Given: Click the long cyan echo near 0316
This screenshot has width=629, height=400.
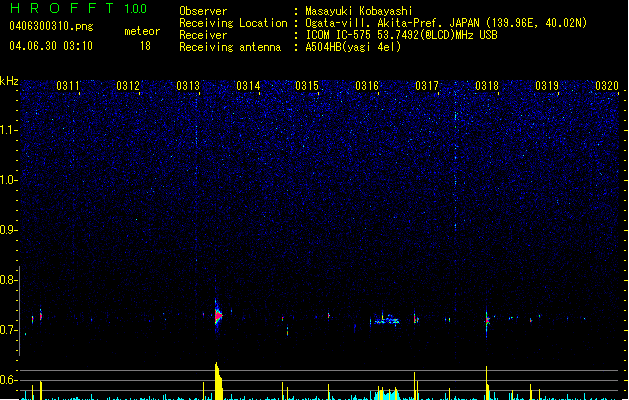Looking at the screenshot, I should point(386,320).
